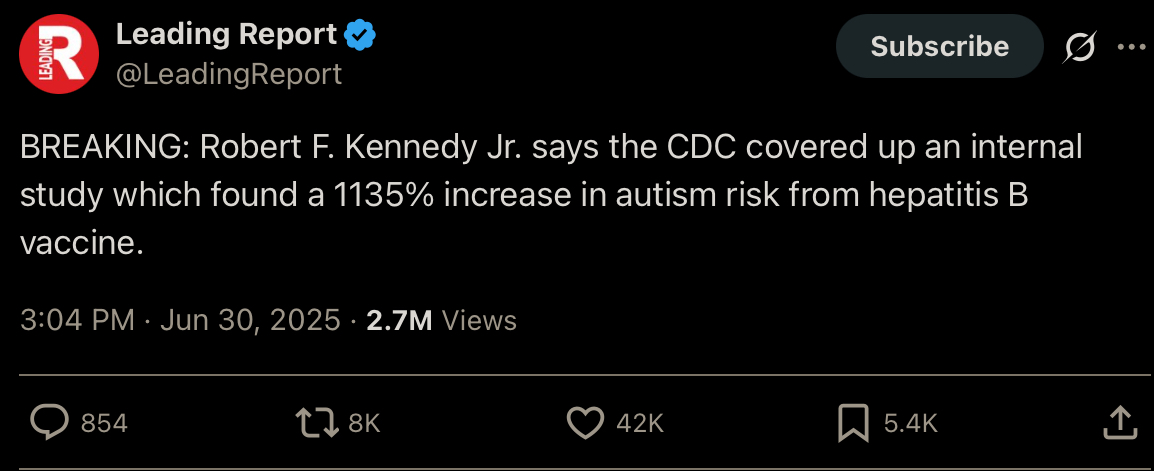Open the three-dot more options menu
This screenshot has width=1154, height=471.
point(1132,47)
